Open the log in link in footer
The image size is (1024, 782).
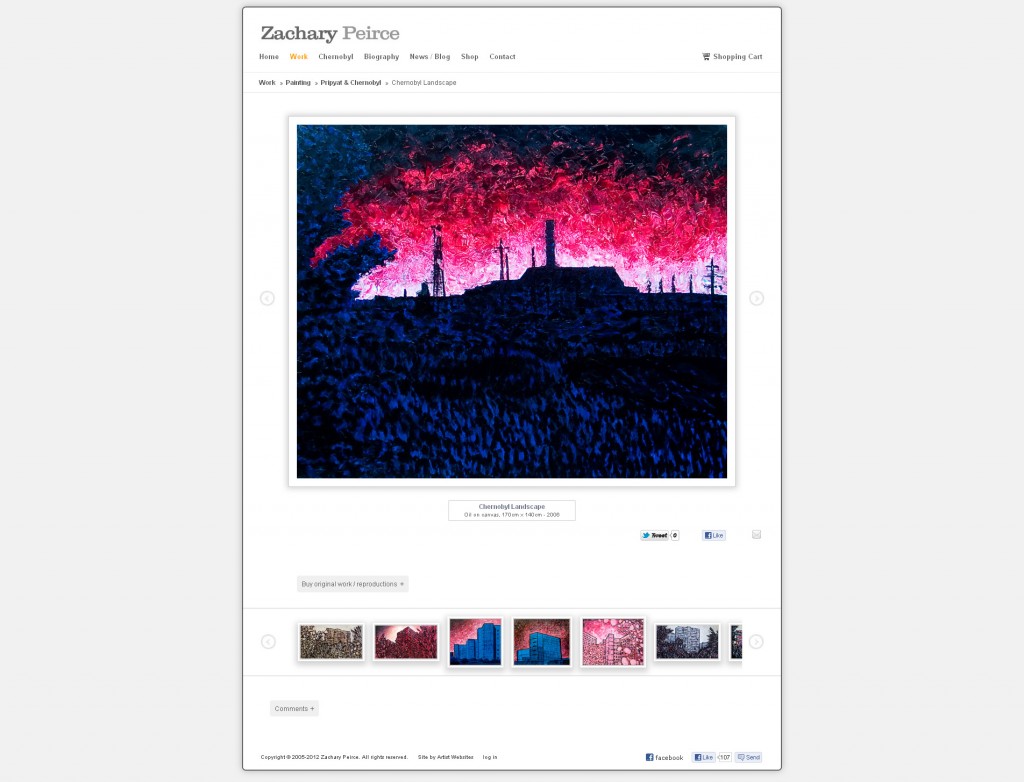tap(490, 757)
